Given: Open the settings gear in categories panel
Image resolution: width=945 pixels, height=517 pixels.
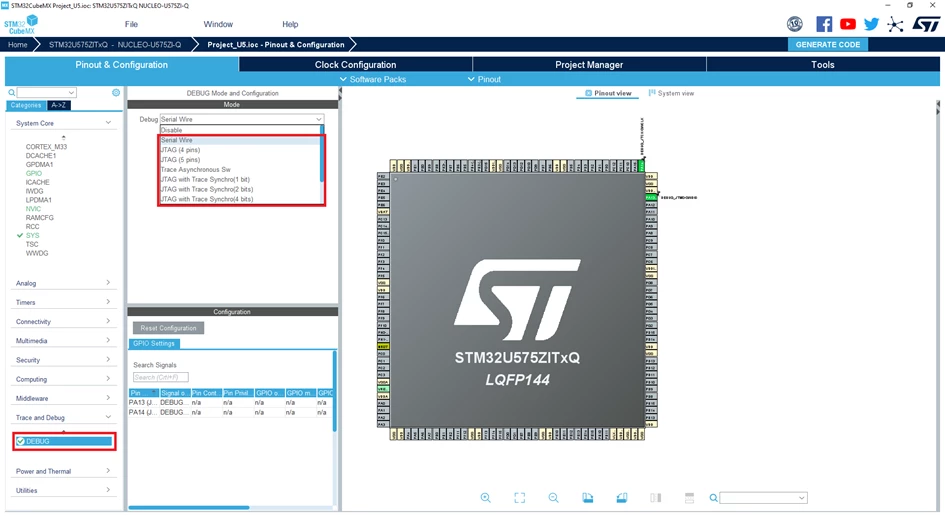Looking at the screenshot, I should pyautogui.click(x=116, y=93).
